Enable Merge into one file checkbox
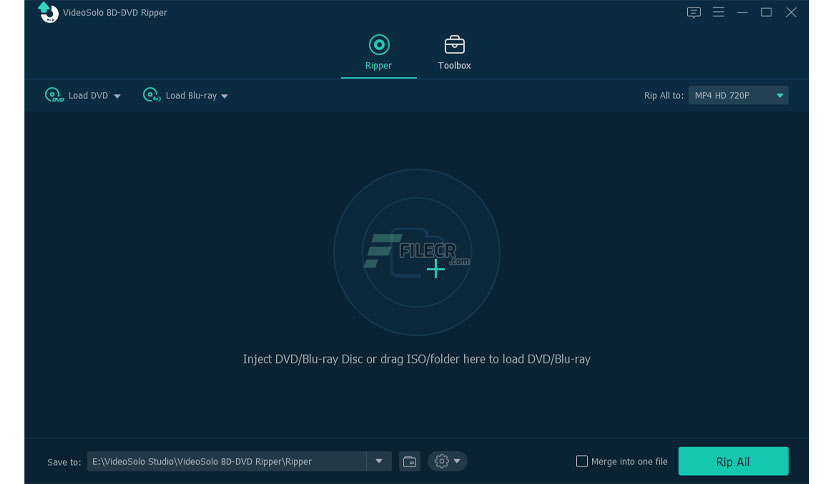 582,461
